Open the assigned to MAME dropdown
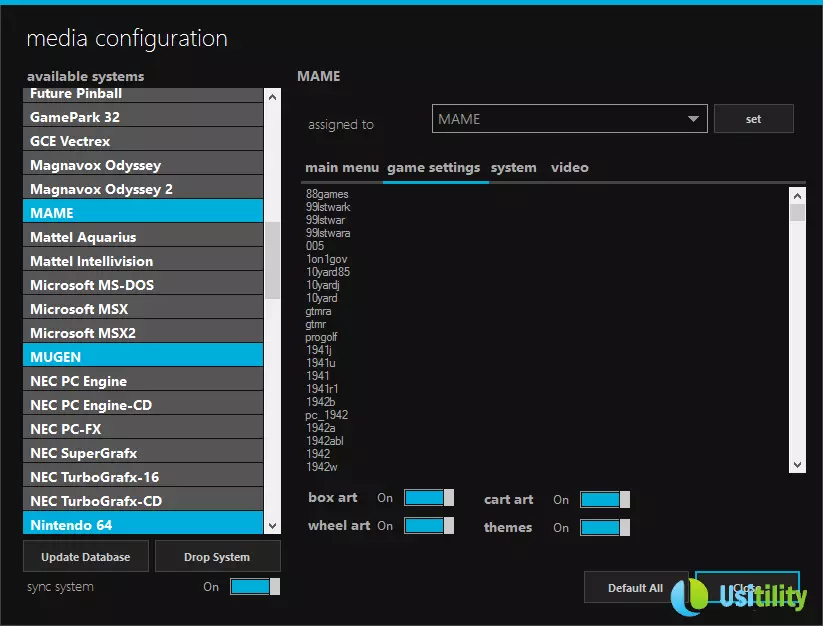Image resolution: width=823 pixels, height=626 pixels. point(569,119)
